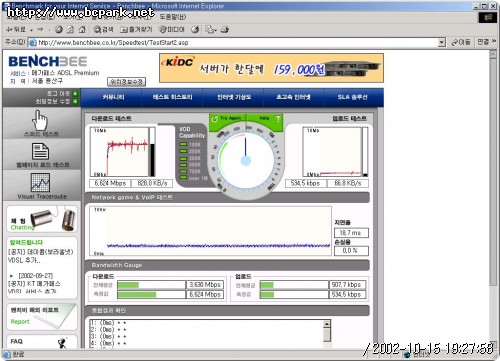Click the 66.8 KB/s upload value

(348, 183)
